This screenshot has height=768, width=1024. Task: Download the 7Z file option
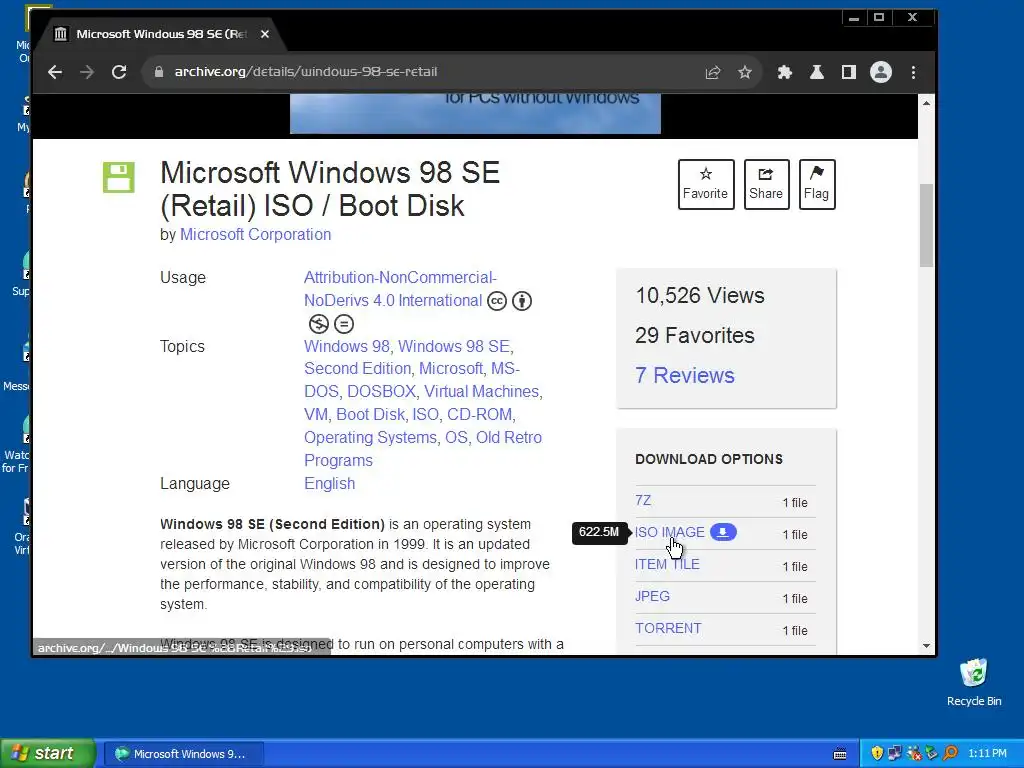point(643,501)
